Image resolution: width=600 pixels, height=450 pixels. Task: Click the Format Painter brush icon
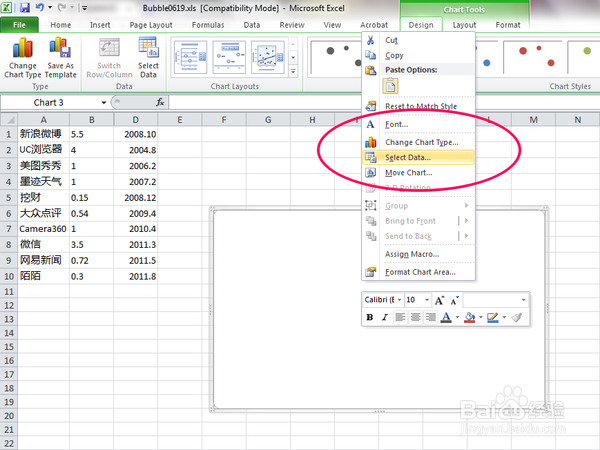pyautogui.click(x=517, y=317)
